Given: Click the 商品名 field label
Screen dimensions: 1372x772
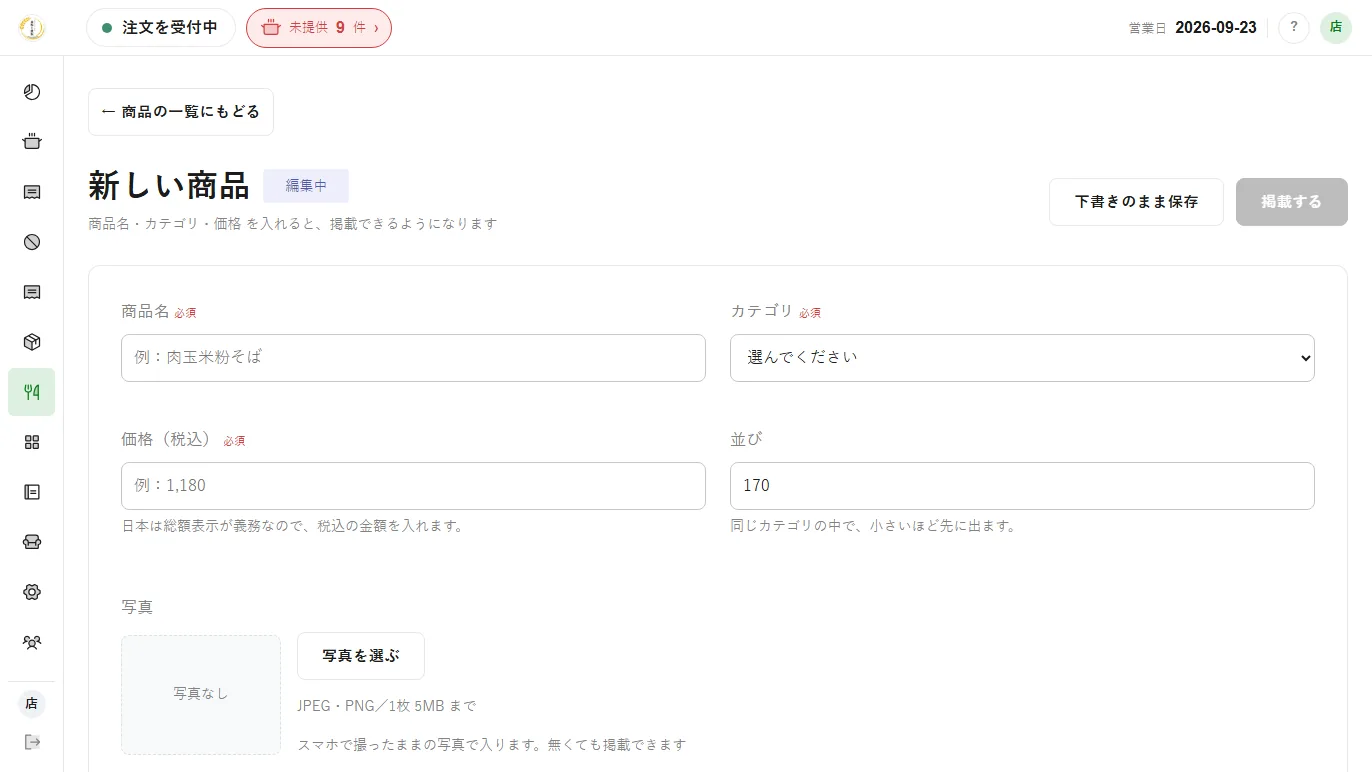Looking at the screenshot, I should click(x=145, y=311).
